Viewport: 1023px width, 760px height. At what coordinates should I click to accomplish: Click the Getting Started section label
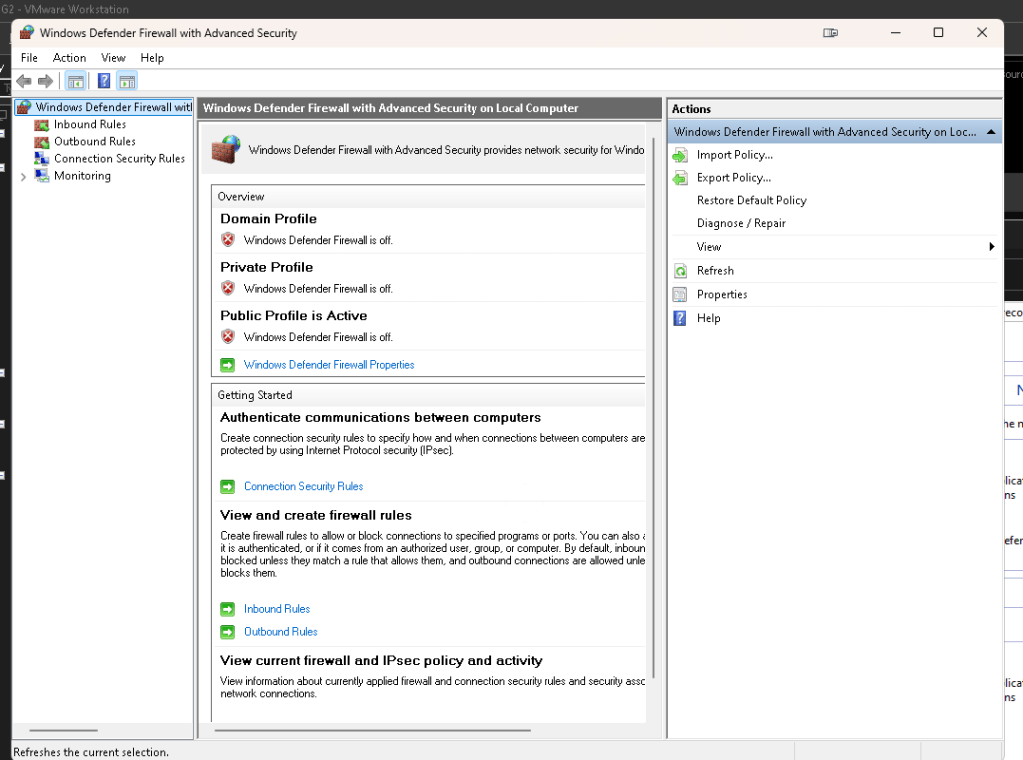254,395
